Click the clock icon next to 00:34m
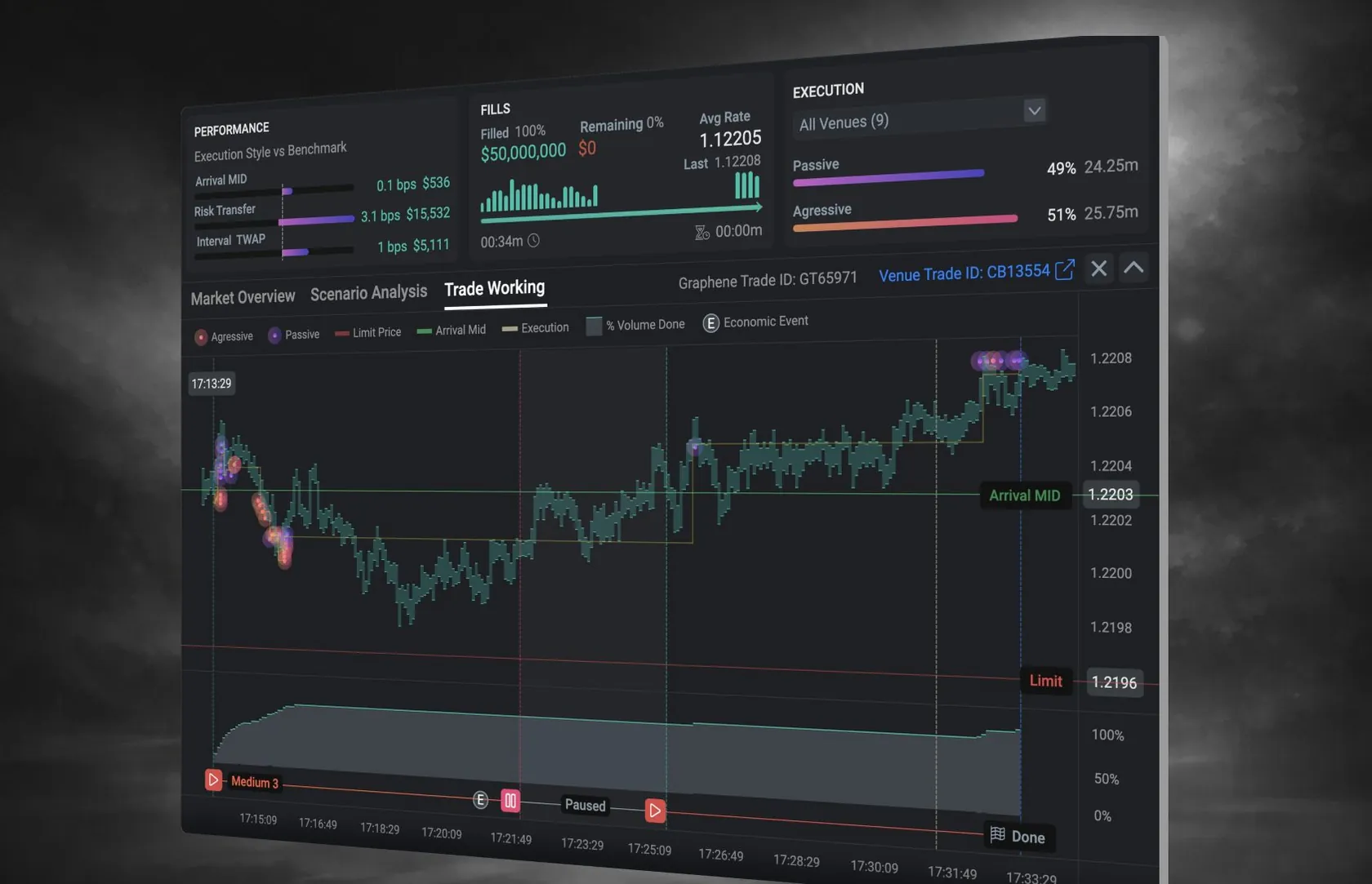Viewport: 1372px width, 884px height. pyautogui.click(x=533, y=240)
